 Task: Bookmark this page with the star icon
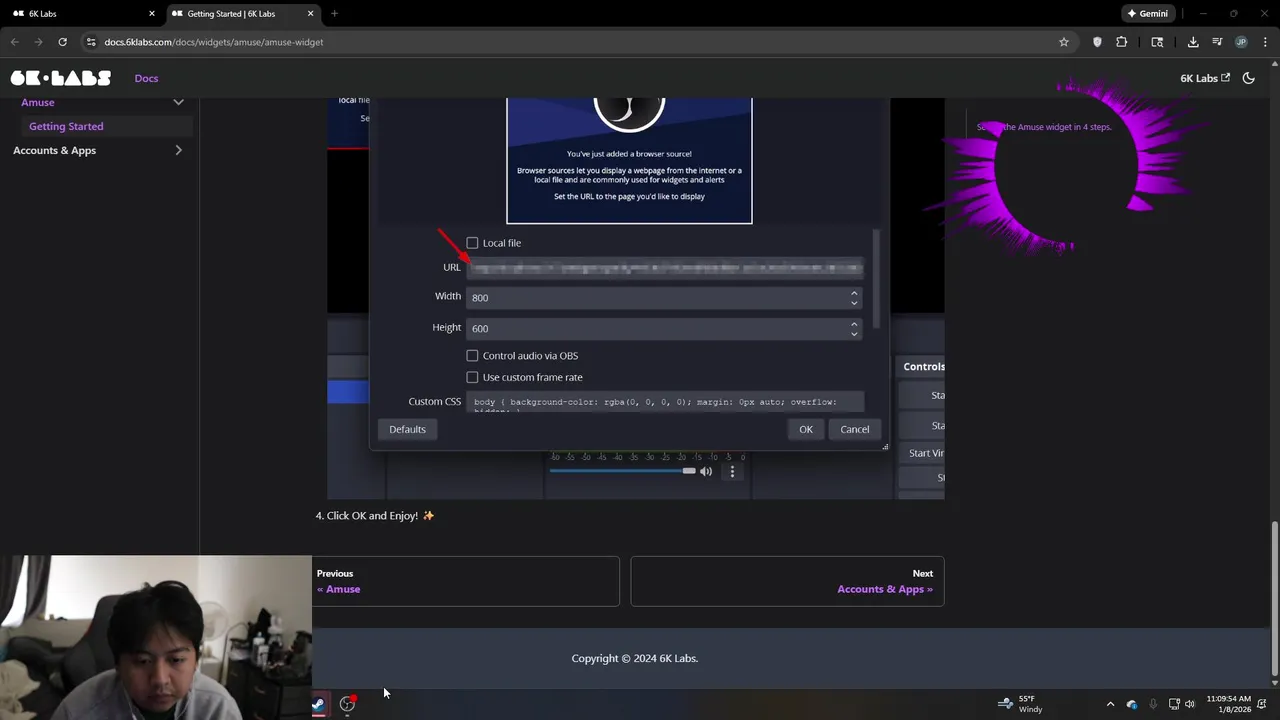tap(1064, 42)
